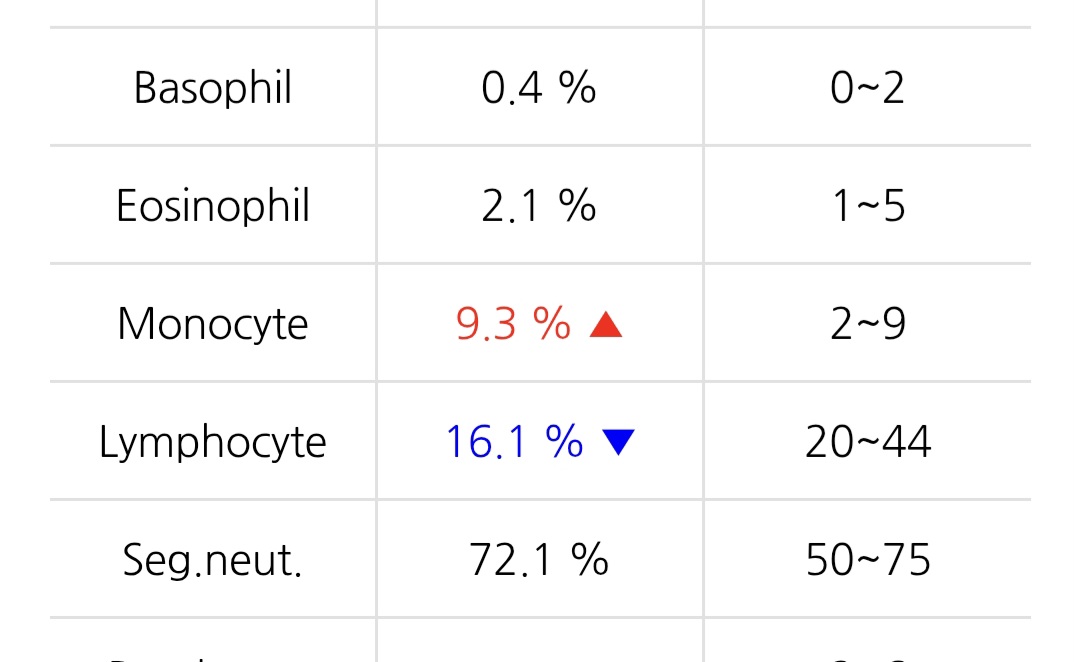This screenshot has width=1079, height=662.
Task: Click the Basophil result 0.4 %
Action: [538, 88]
